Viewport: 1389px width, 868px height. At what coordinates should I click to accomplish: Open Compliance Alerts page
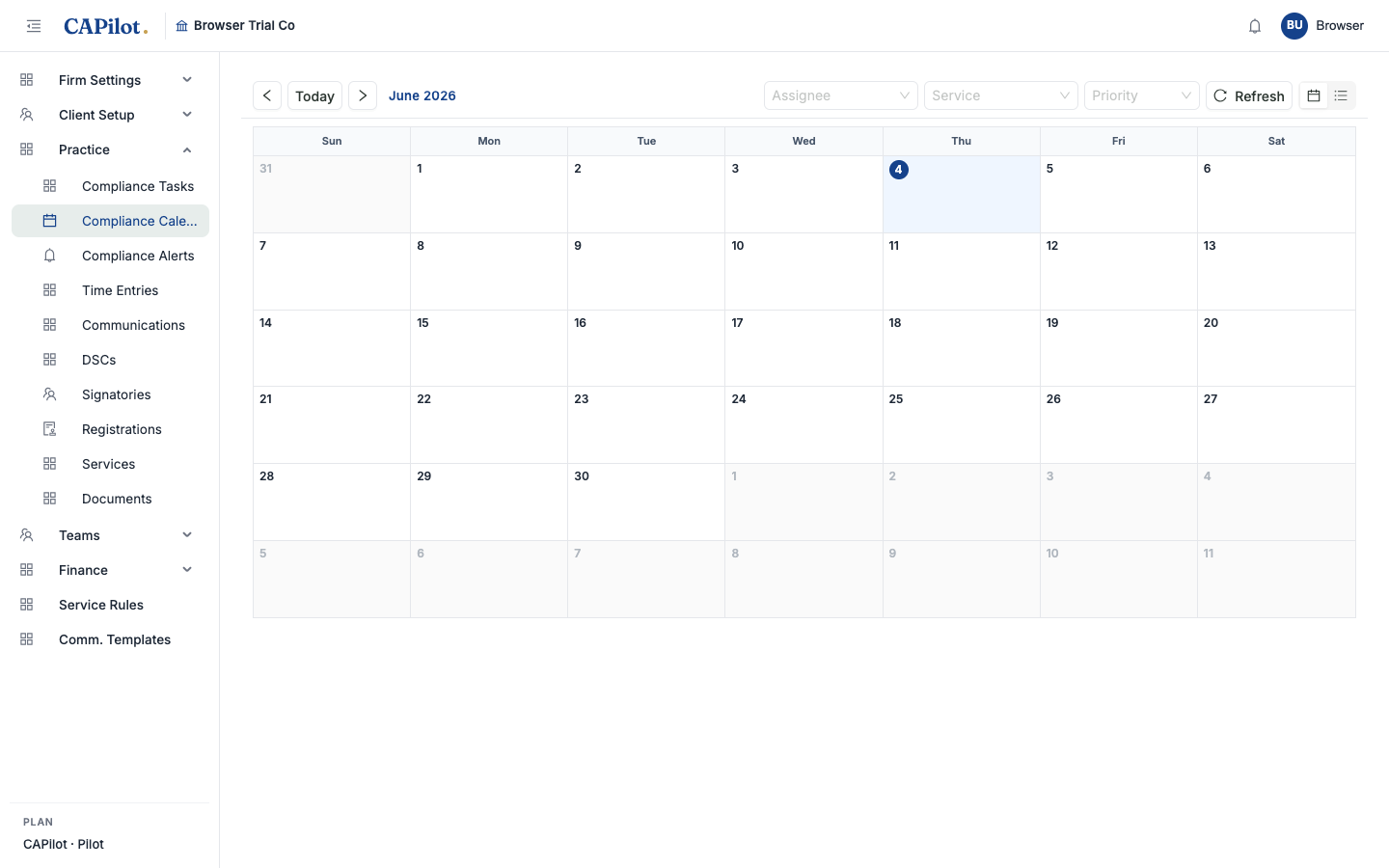pyautogui.click(x=110, y=256)
